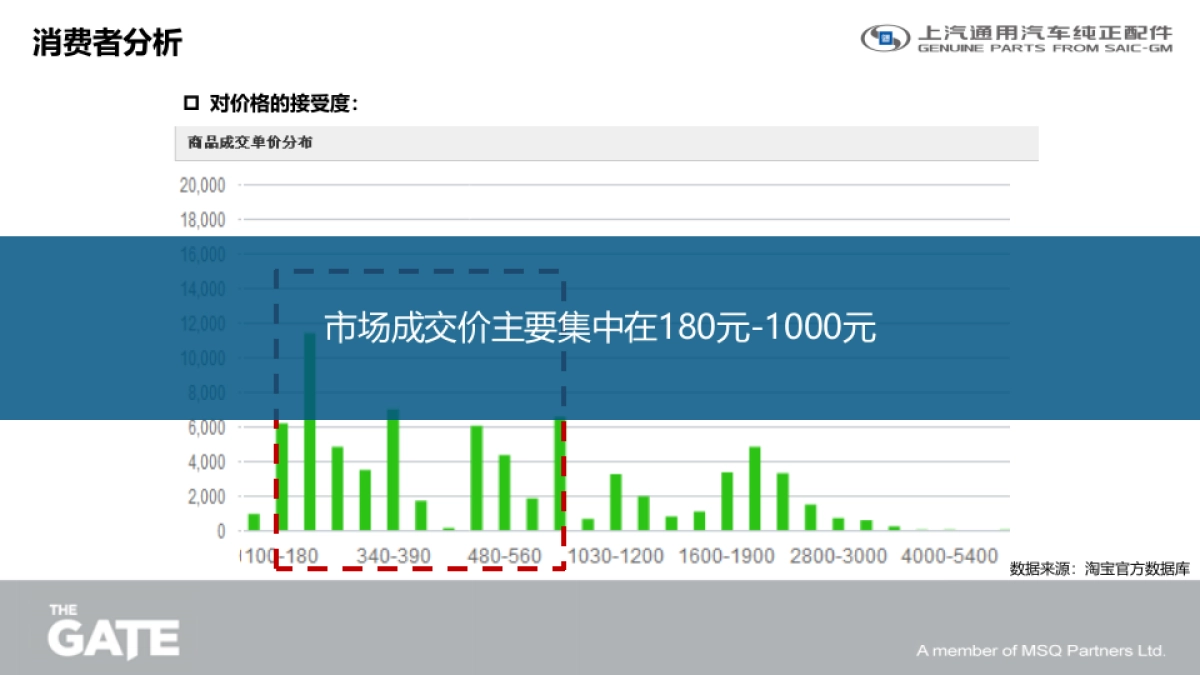Select the small blue square inside the SAIC-GM emblem
The width and height of the screenshot is (1200, 675).
pos(884,39)
